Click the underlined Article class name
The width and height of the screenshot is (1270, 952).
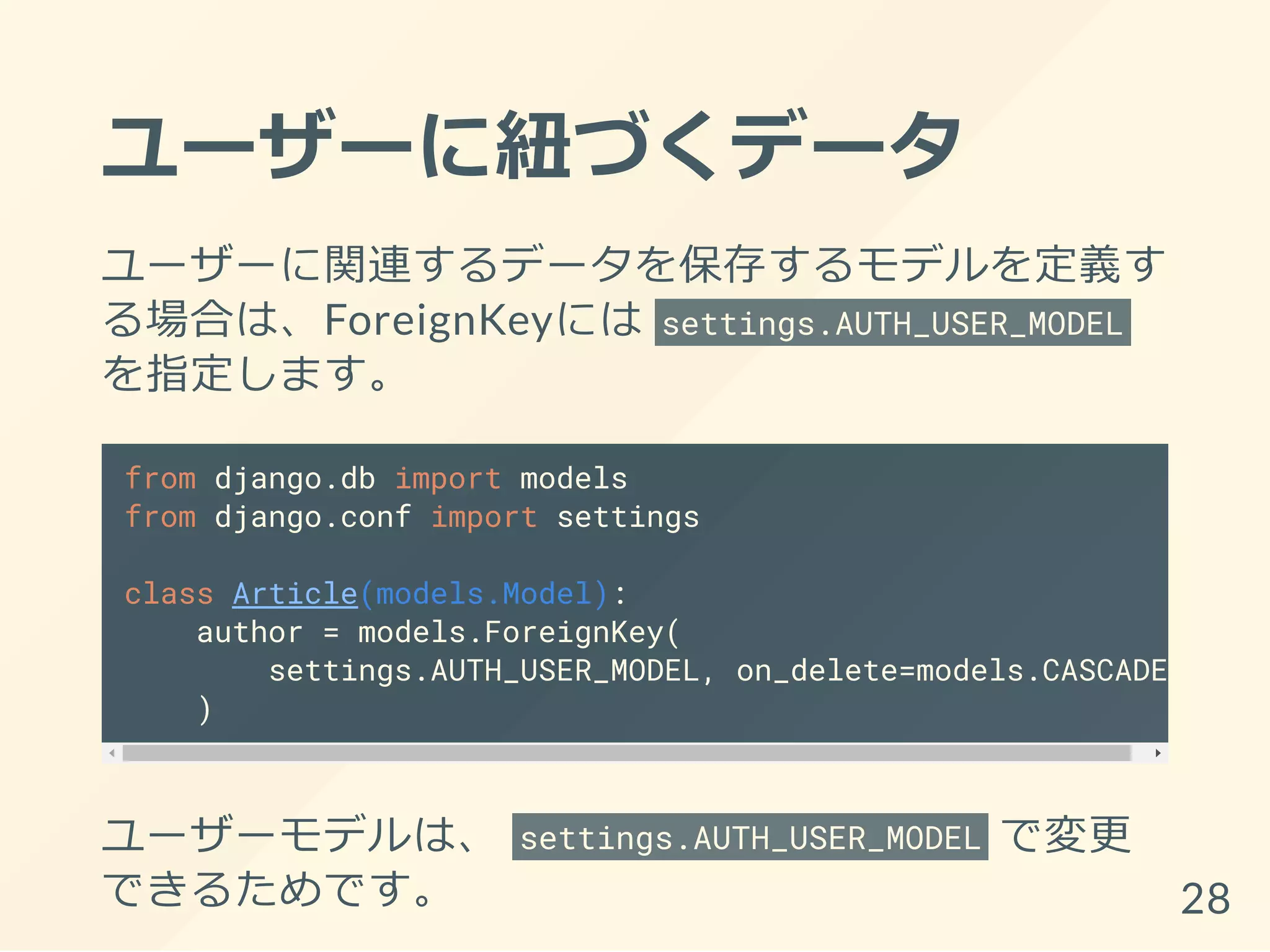pos(295,594)
